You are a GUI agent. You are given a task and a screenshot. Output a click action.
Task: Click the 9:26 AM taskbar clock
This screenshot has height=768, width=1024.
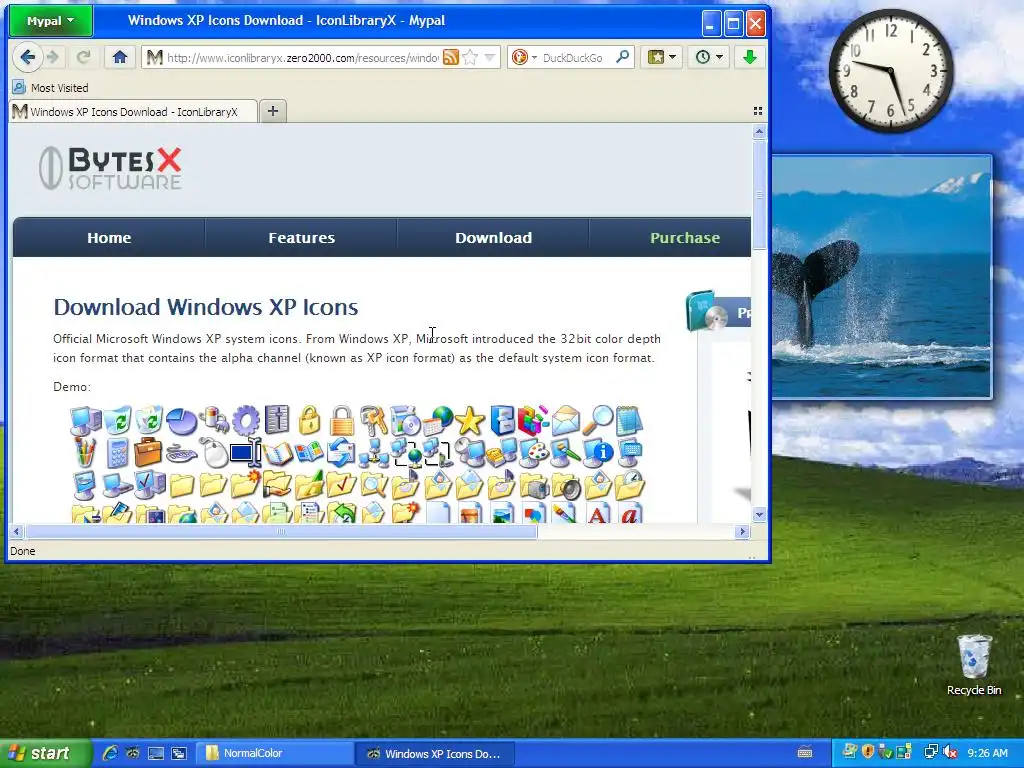pyautogui.click(x=987, y=753)
